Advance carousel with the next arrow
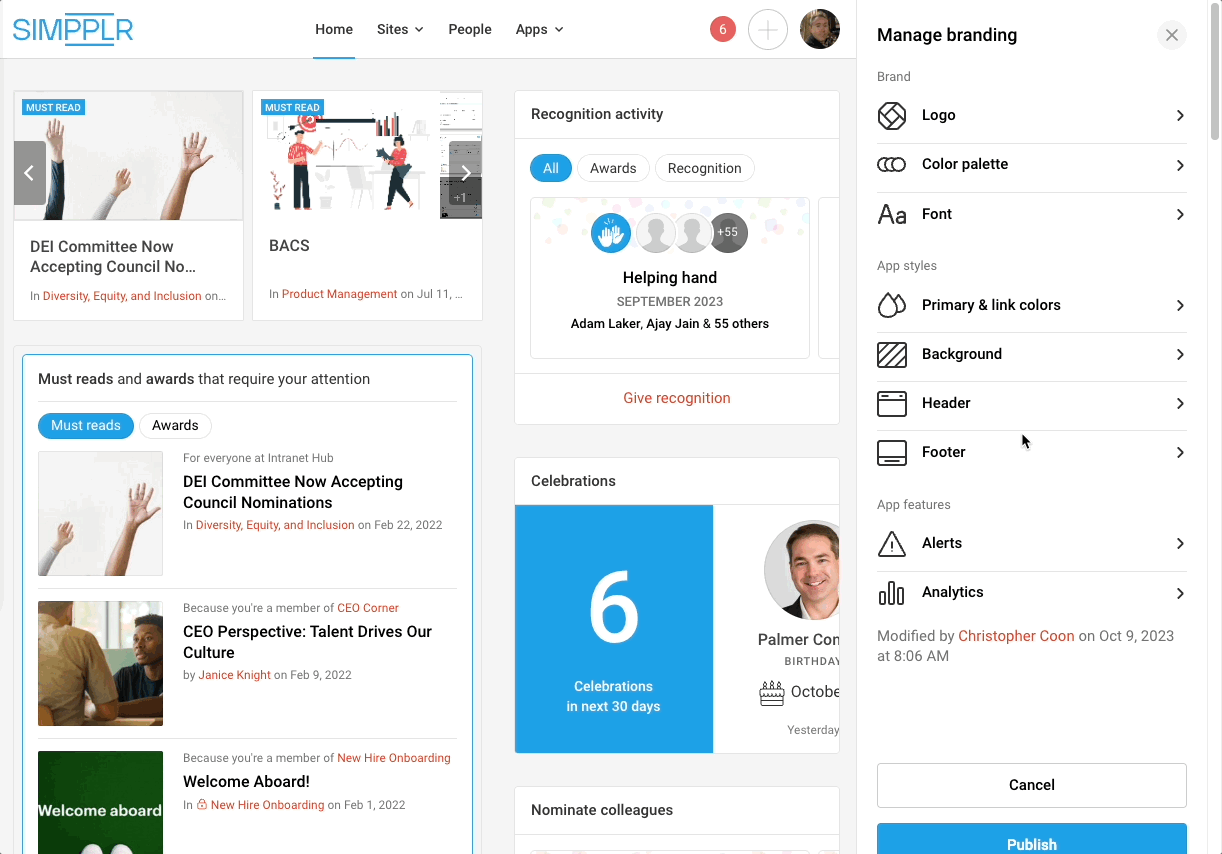 (465, 174)
